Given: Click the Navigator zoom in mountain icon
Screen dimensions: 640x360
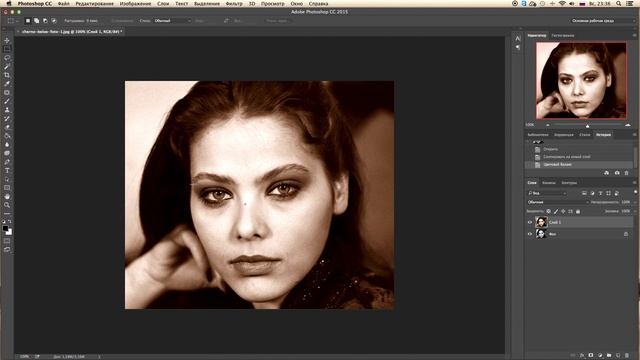Looking at the screenshot, I should click(628, 125).
